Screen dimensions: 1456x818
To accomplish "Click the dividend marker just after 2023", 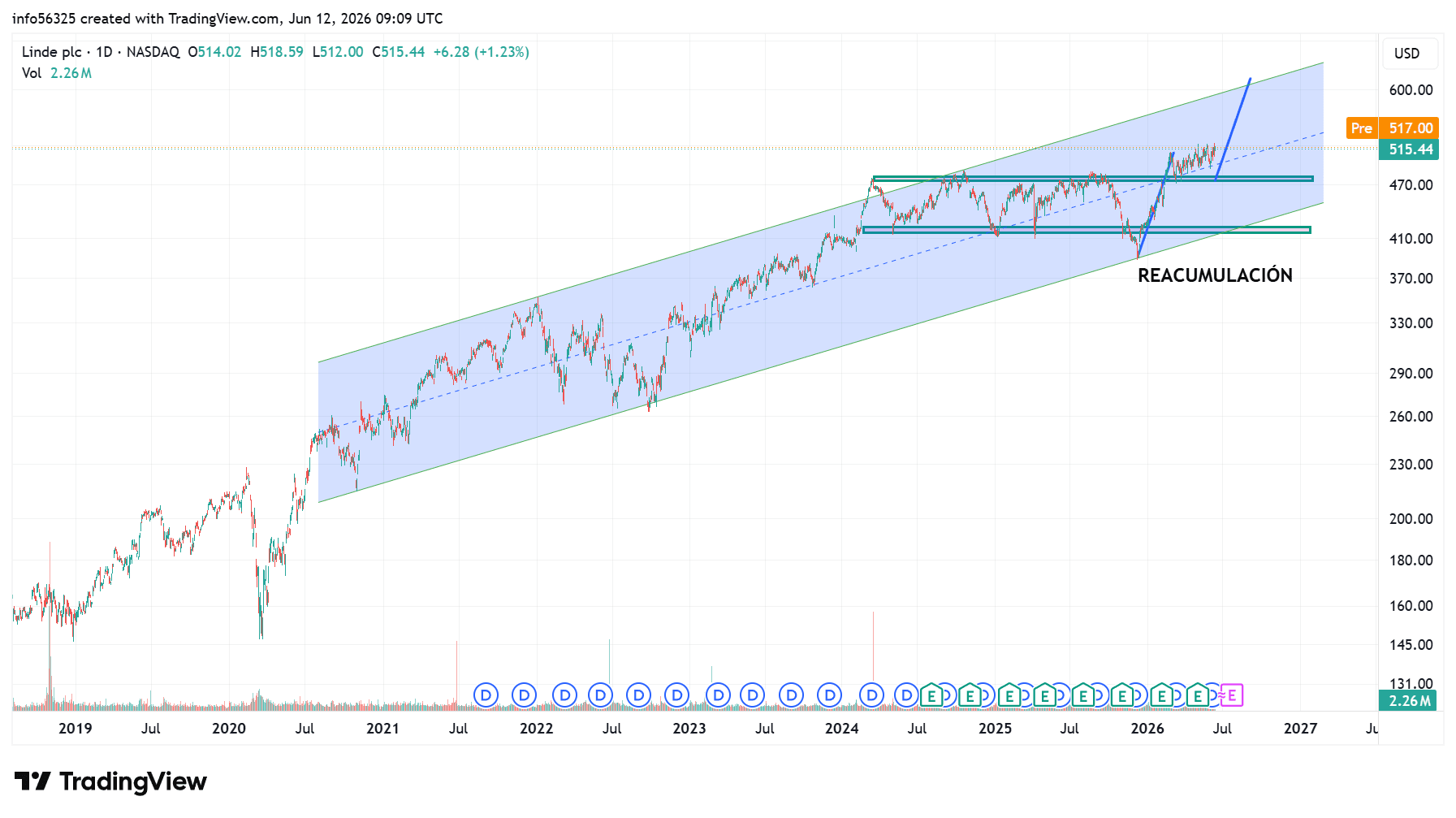I will pyautogui.click(x=718, y=695).
